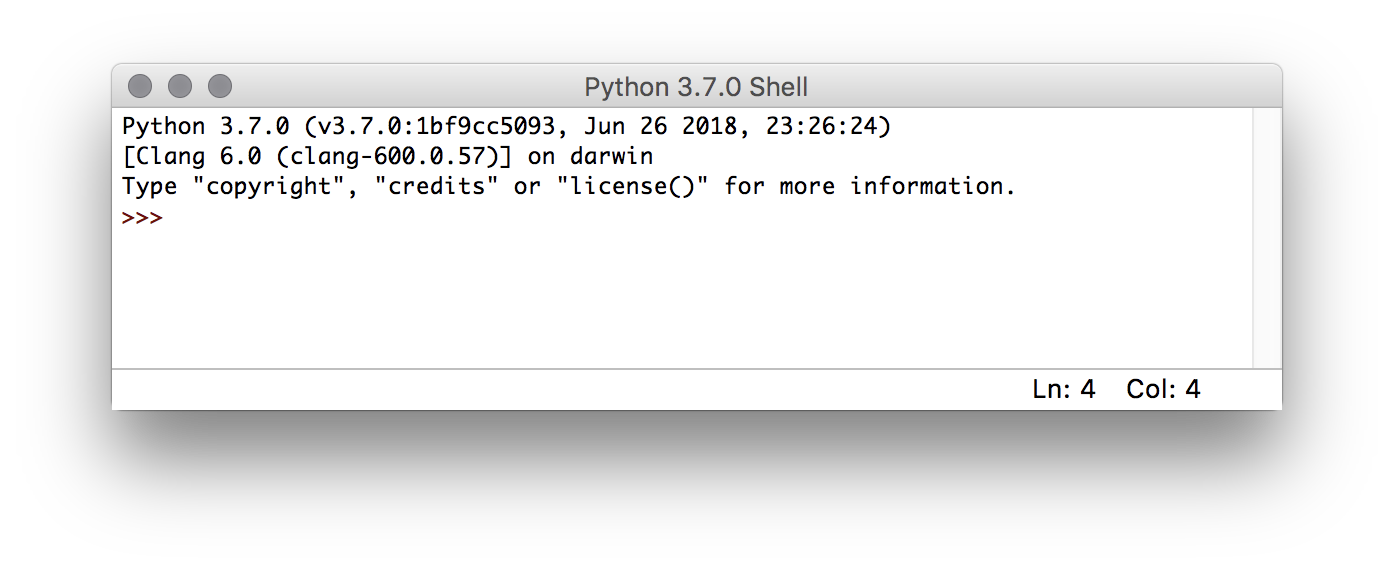This screenshot has width=1394, height=570.
Task: Click the "copyright" word in banner
Action: pos(269,186)
